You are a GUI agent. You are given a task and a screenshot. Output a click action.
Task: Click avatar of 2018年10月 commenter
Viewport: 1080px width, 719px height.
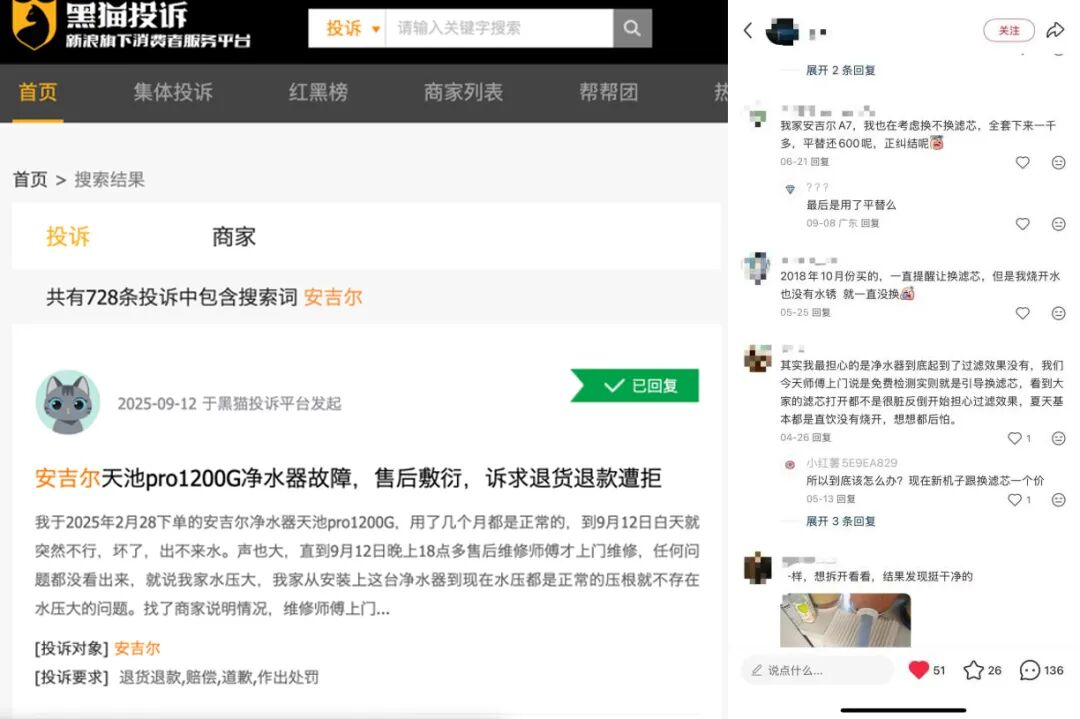(758, 267)
